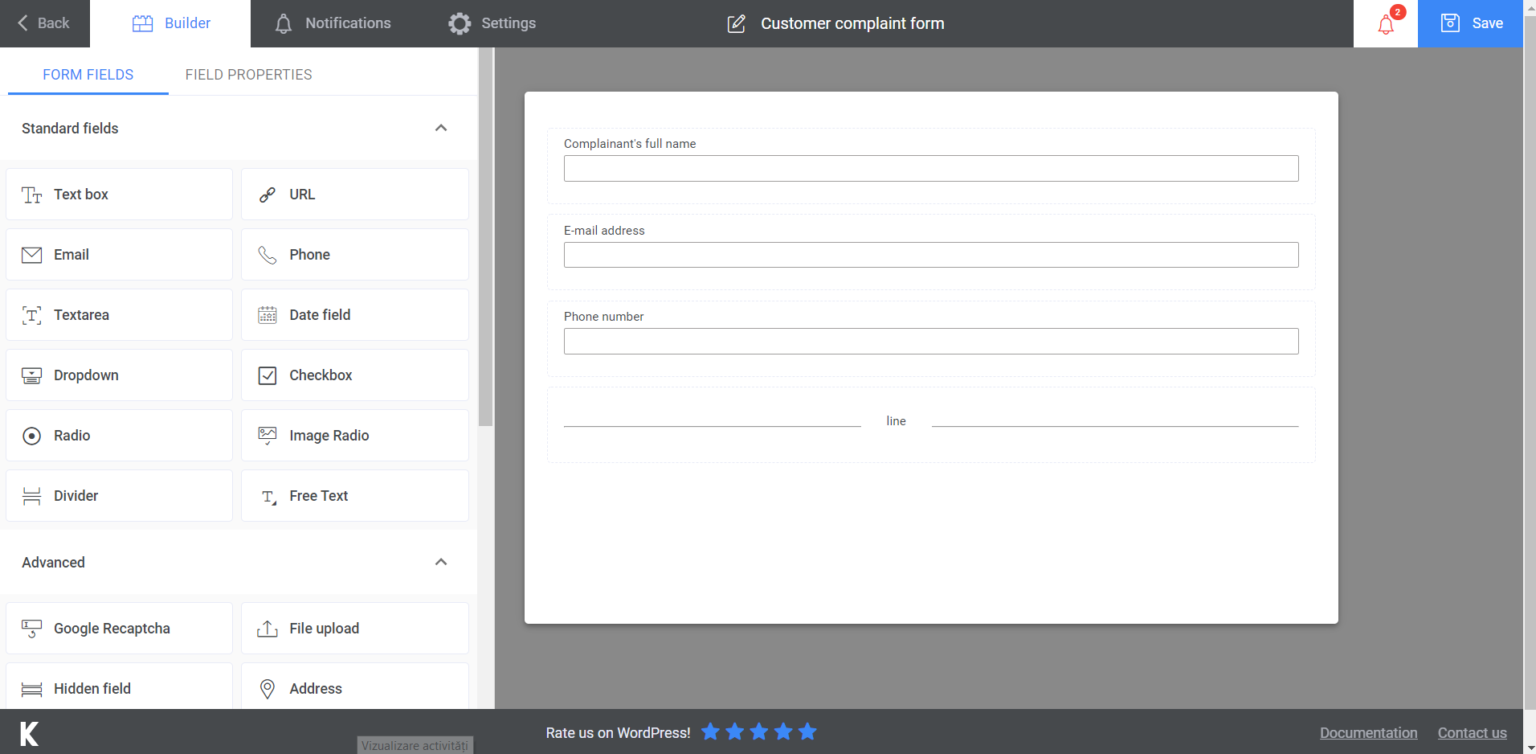Add an Email field to the form
This screenshot has height=754, width=1536.
tap(118, 254)
